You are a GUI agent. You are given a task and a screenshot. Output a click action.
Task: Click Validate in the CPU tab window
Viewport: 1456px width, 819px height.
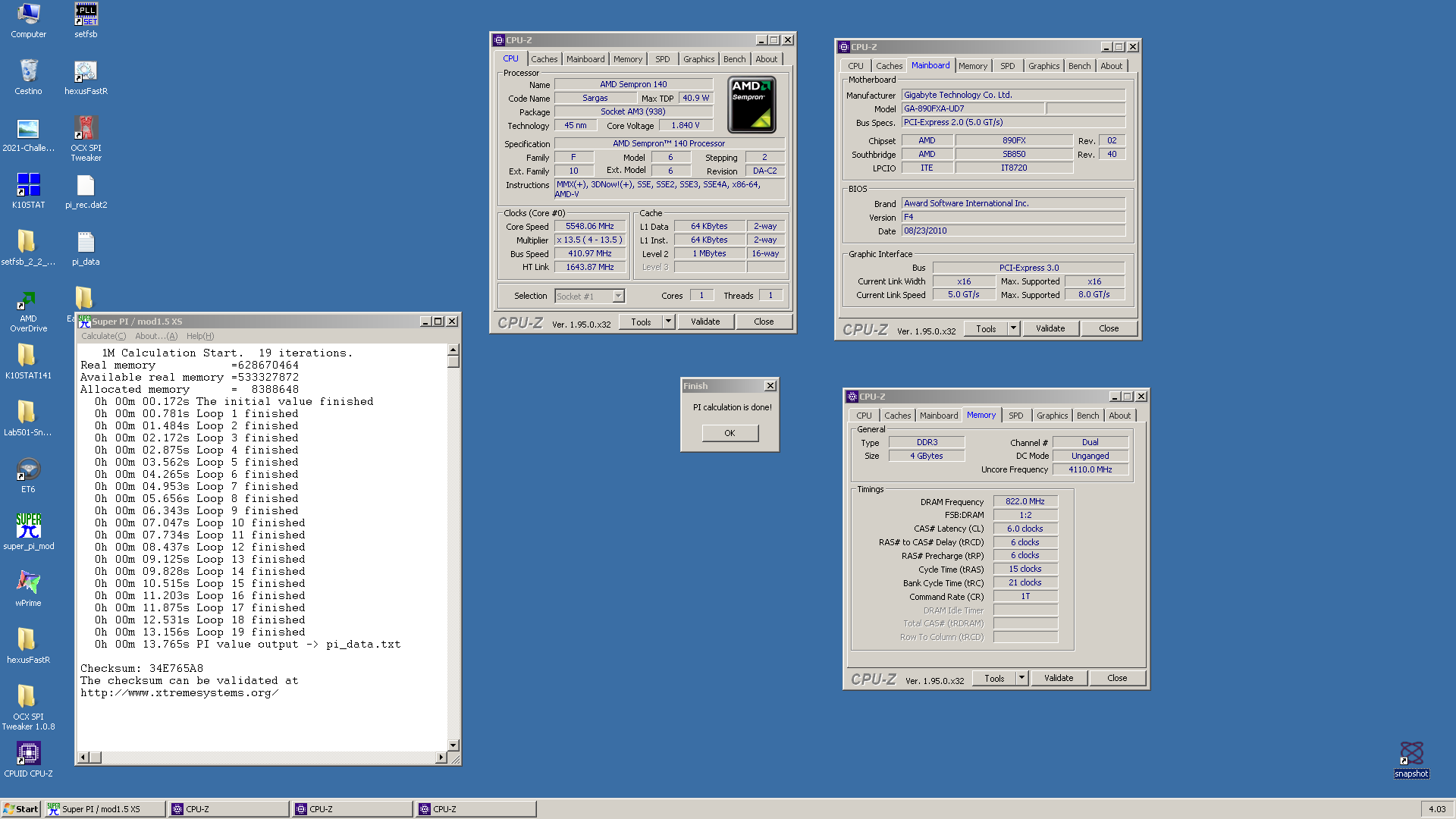pos(705,322)
